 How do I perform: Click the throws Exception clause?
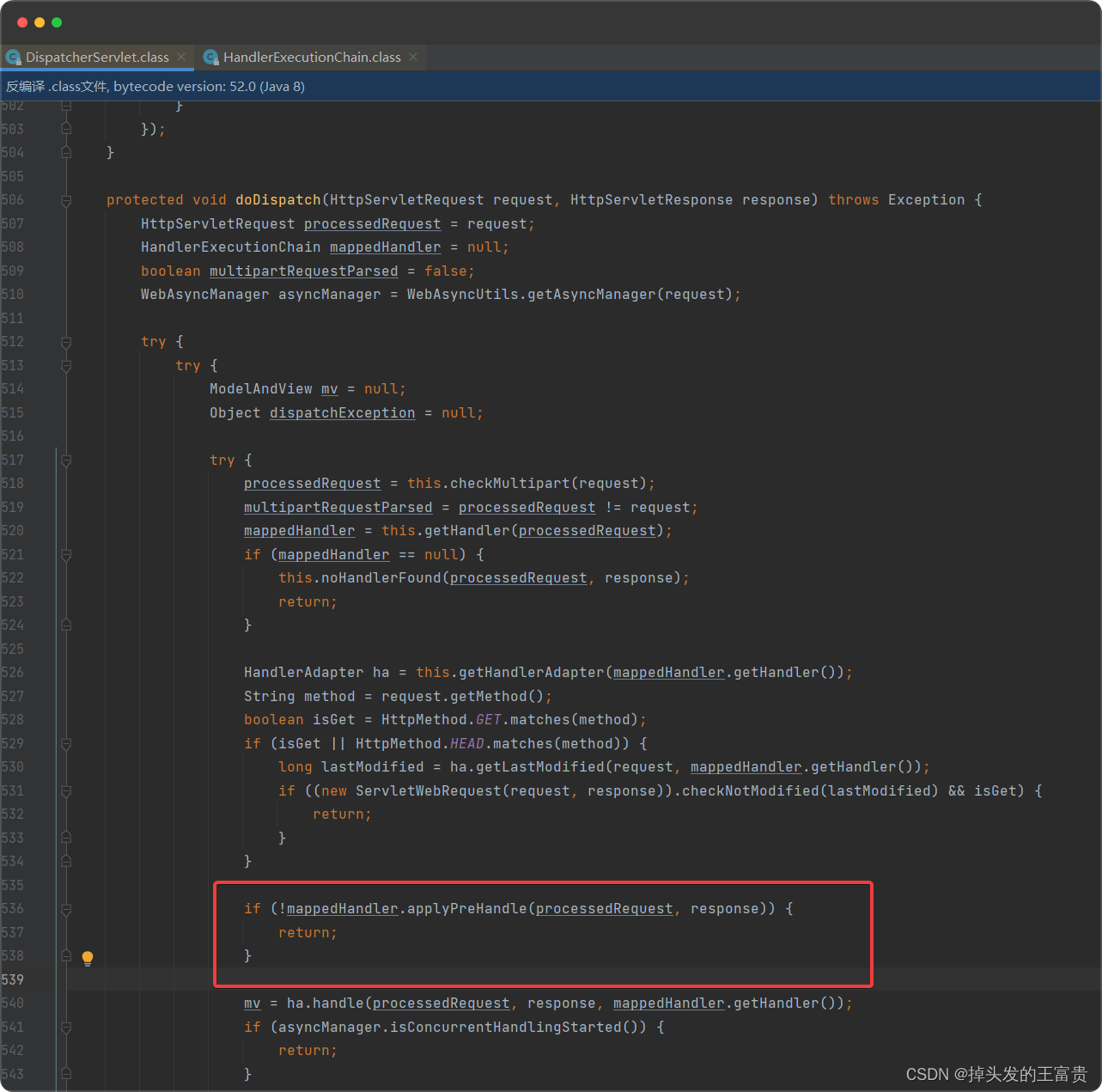896,199
